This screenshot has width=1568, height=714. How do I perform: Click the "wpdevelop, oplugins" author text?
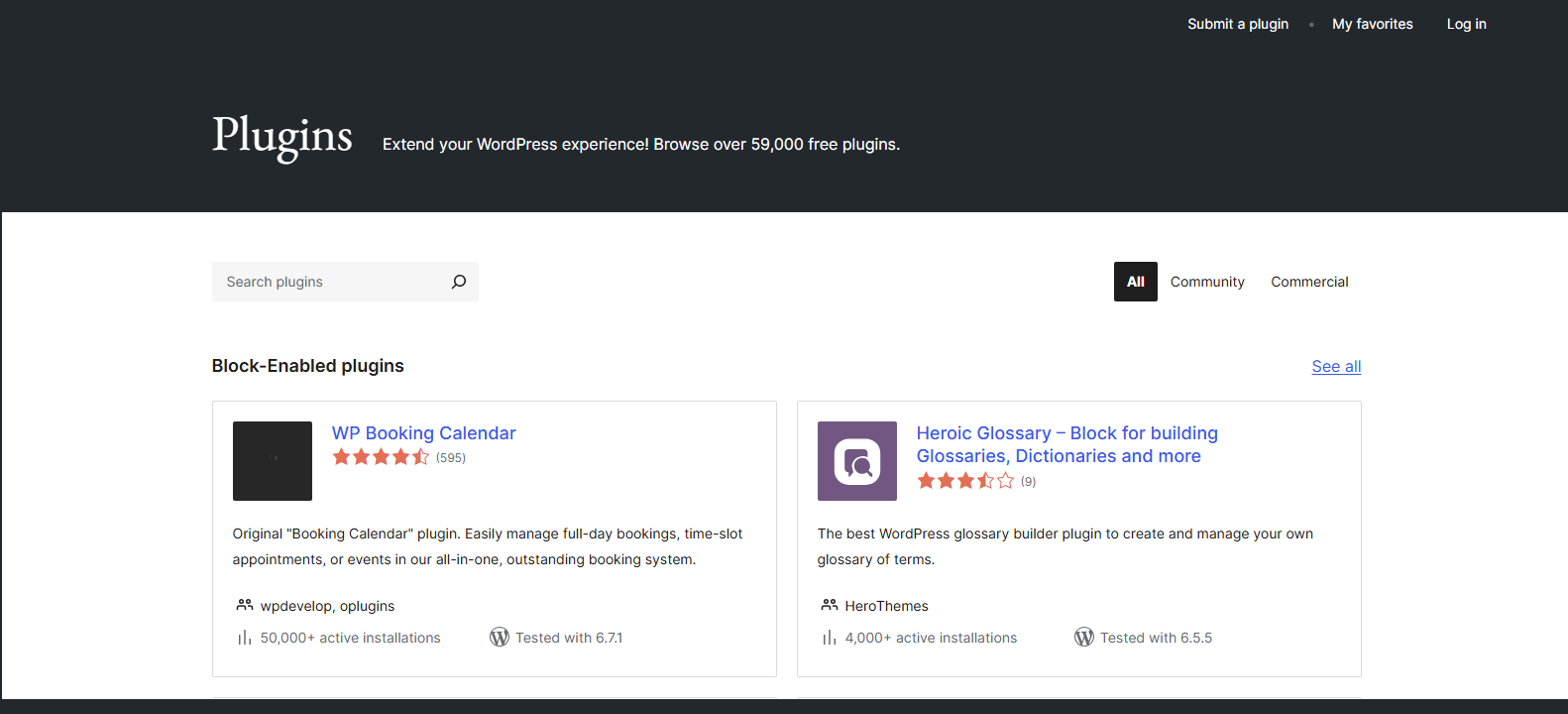coord(327,606)
